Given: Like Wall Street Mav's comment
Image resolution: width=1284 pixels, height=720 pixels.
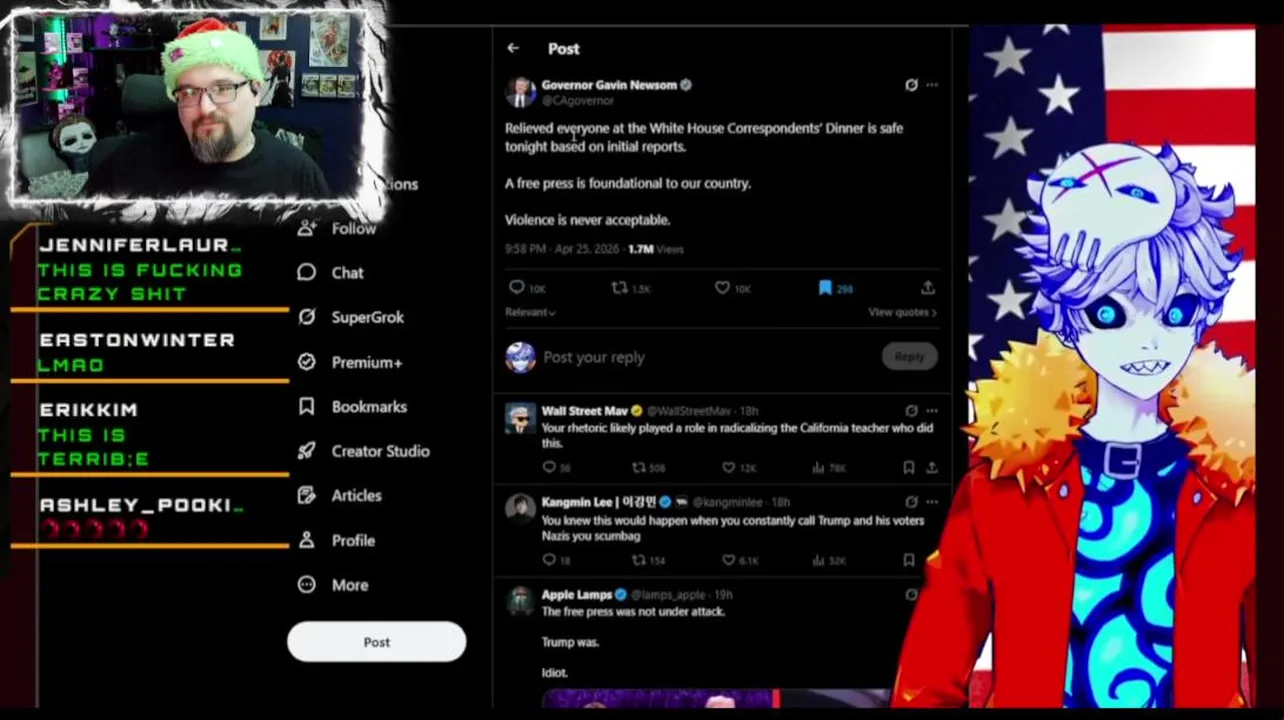Looking at the screenshot, I should point(728,467).
